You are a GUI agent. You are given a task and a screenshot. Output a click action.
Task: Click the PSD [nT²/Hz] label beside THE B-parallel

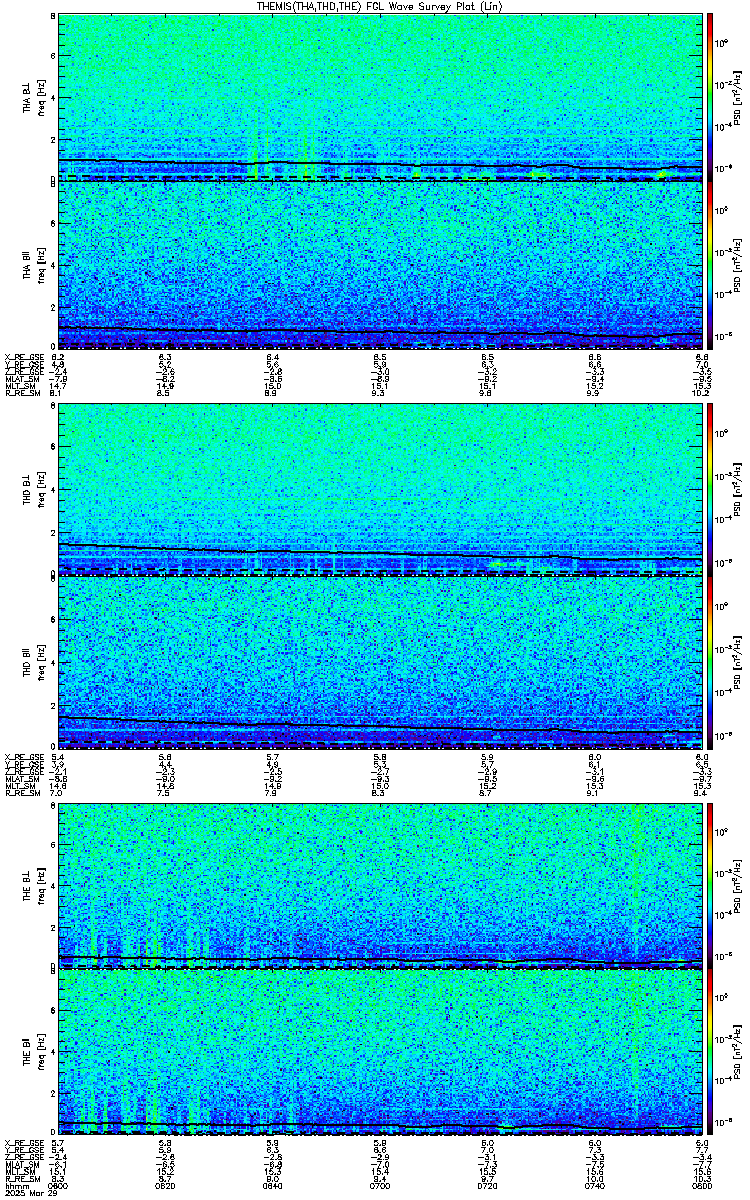(x=737, y=1052)
